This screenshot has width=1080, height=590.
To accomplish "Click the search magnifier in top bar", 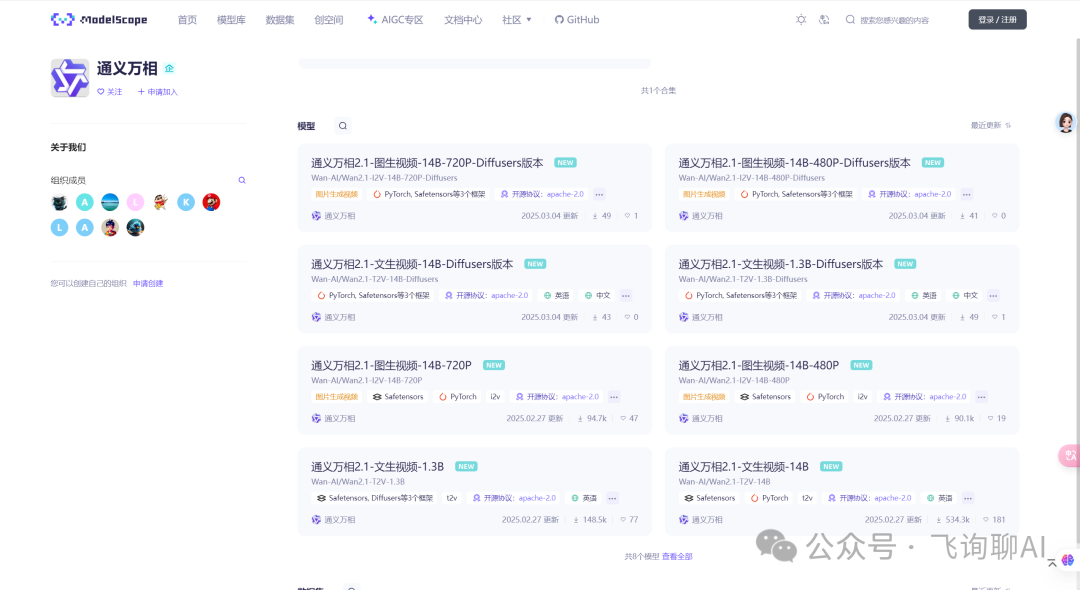I will coord(851,19).
